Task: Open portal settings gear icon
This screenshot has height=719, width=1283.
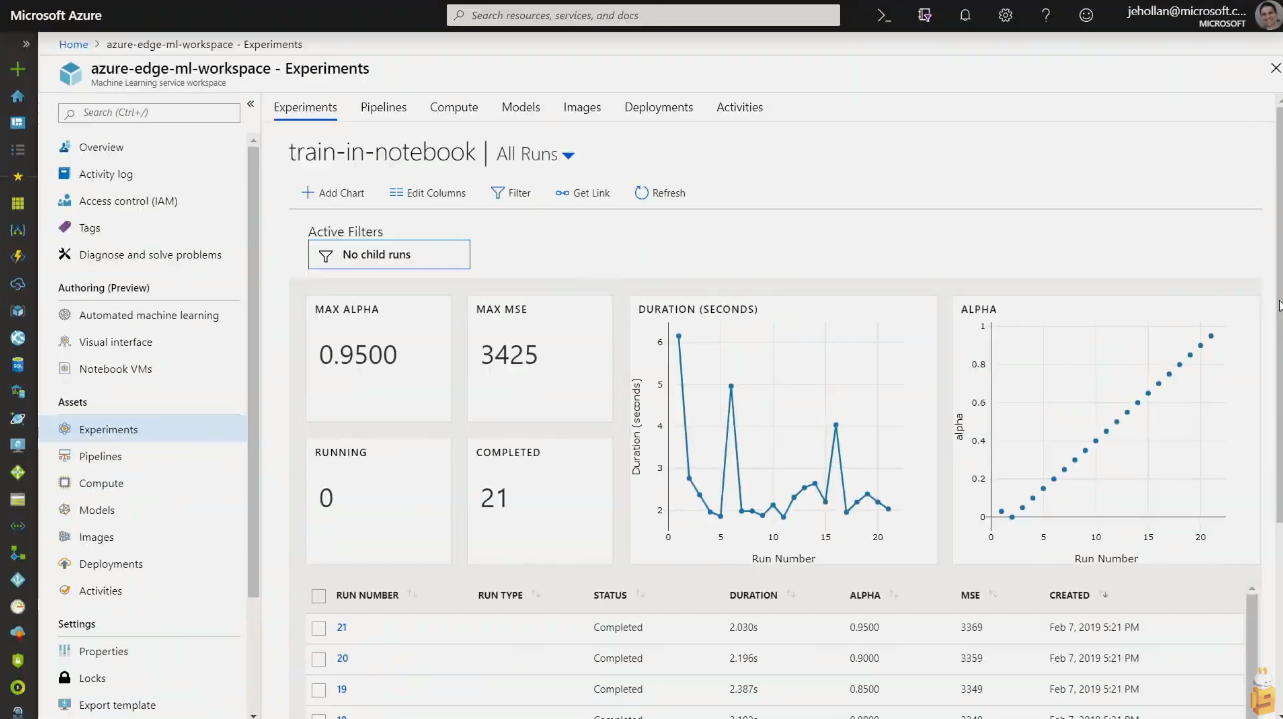Action: [x=1005, y=15]
